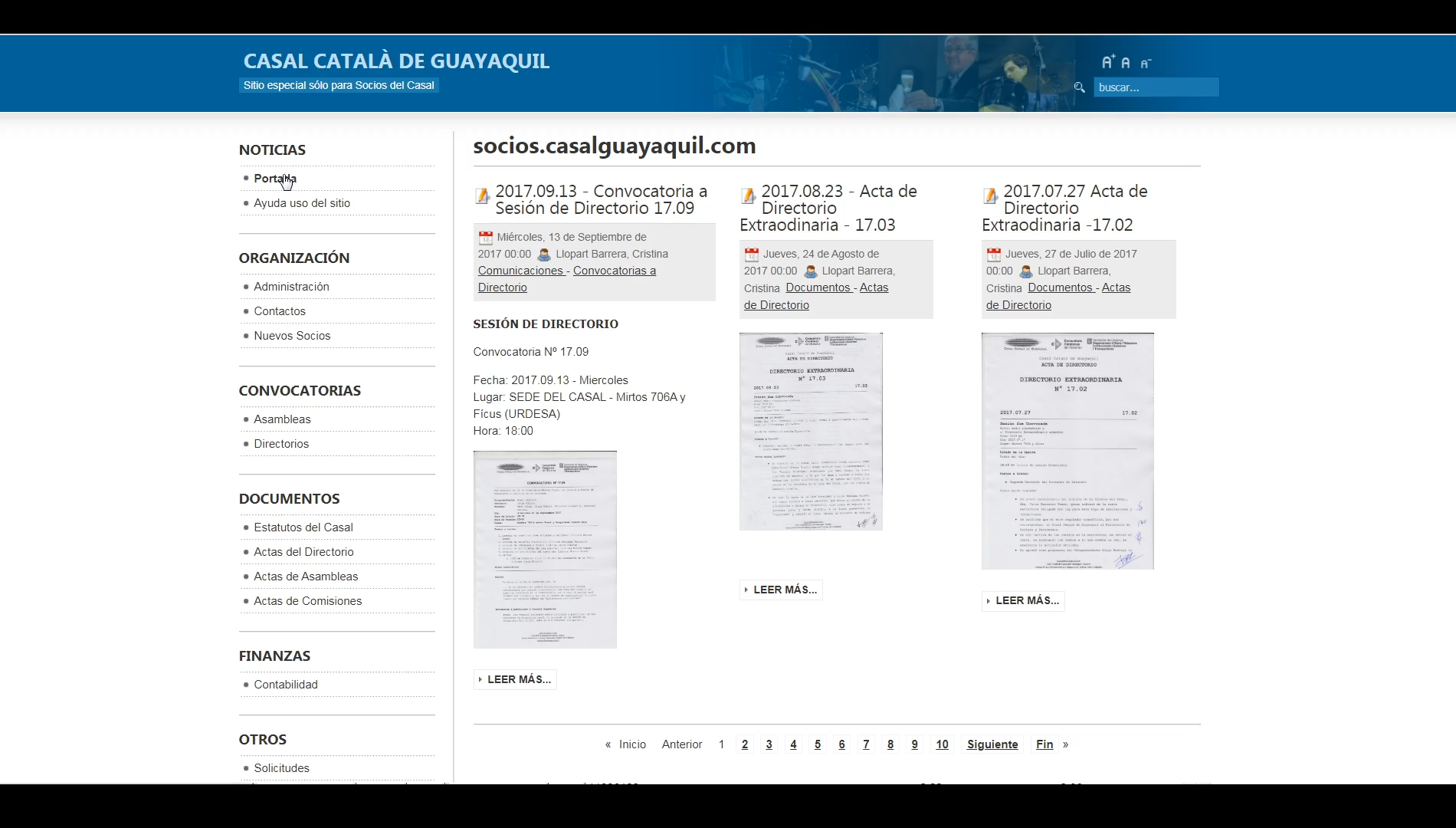Expand Leer más for Acta 17.02

tap(1023, 600)
